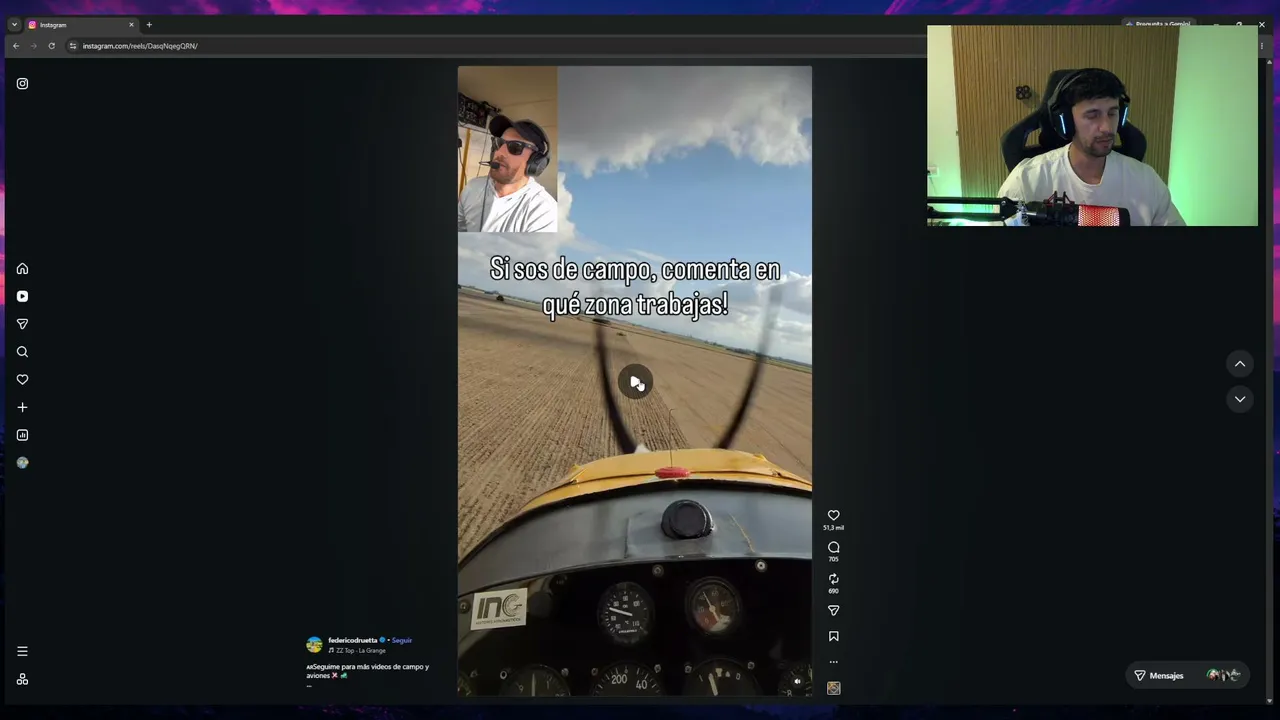The image size is (1280, 720).
Task: Open Search in the Instagram sidebar
Action: [x=22, y=352]
